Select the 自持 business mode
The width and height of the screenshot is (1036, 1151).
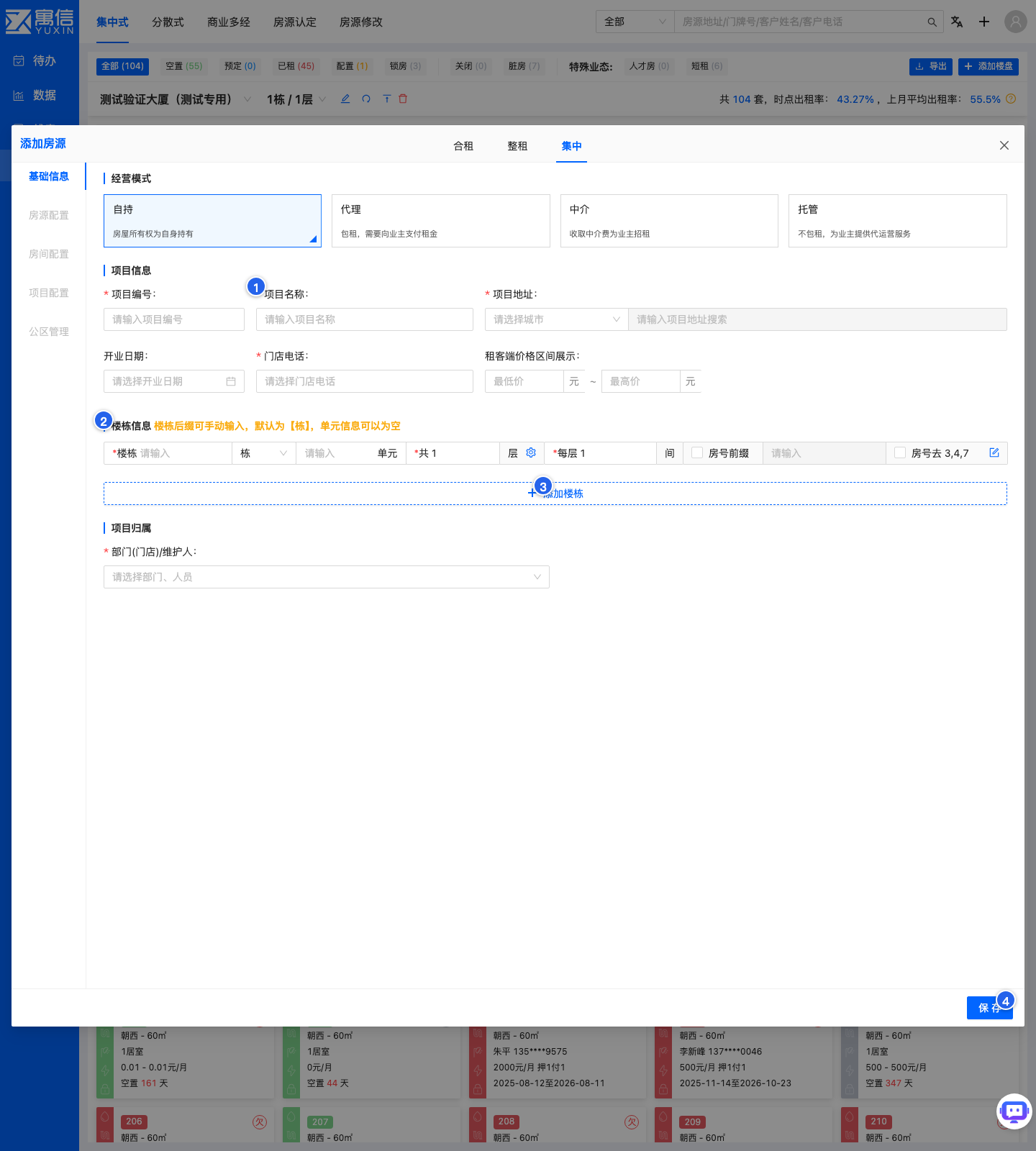212,221
